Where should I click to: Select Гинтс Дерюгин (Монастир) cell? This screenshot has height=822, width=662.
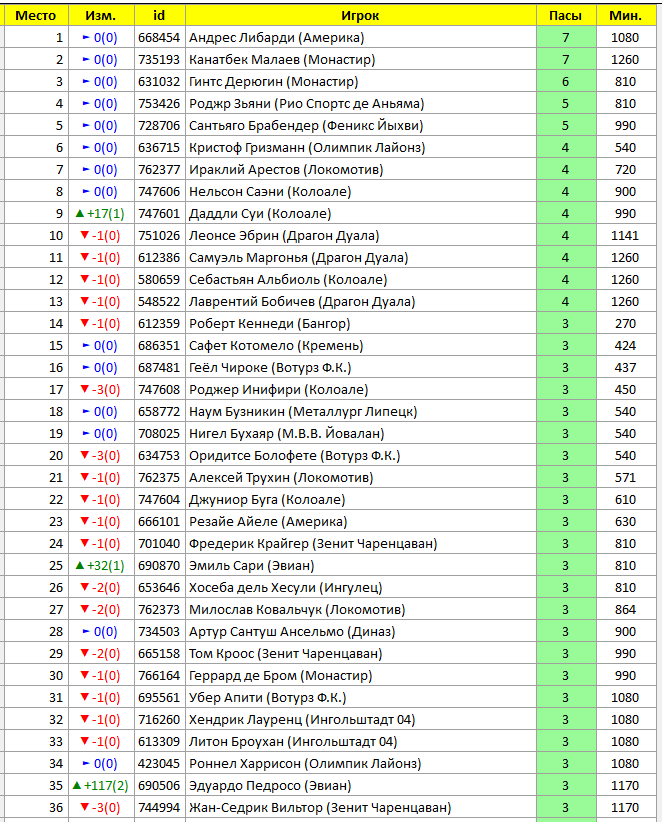click(361, 82)
